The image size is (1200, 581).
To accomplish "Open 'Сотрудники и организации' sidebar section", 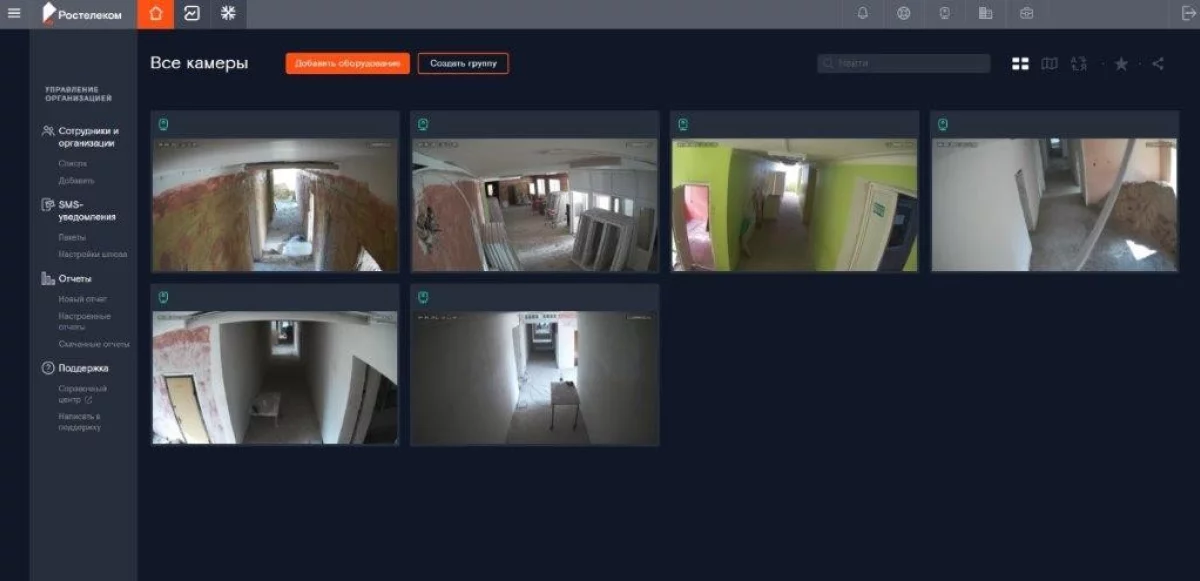I will [88, 137].
